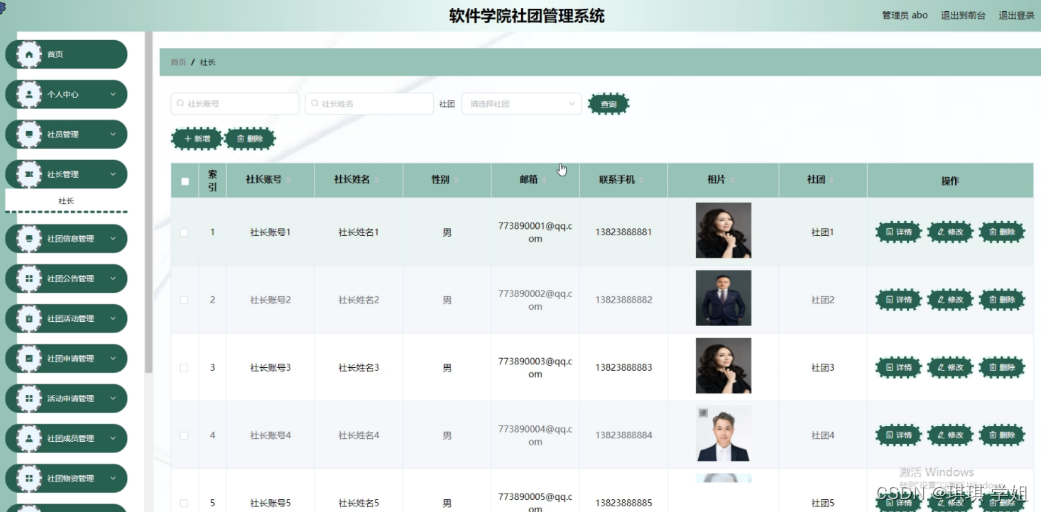This screenshot has height=512, width=1044.
Task: Check the box for row 社长账号1
Action: 184,232
